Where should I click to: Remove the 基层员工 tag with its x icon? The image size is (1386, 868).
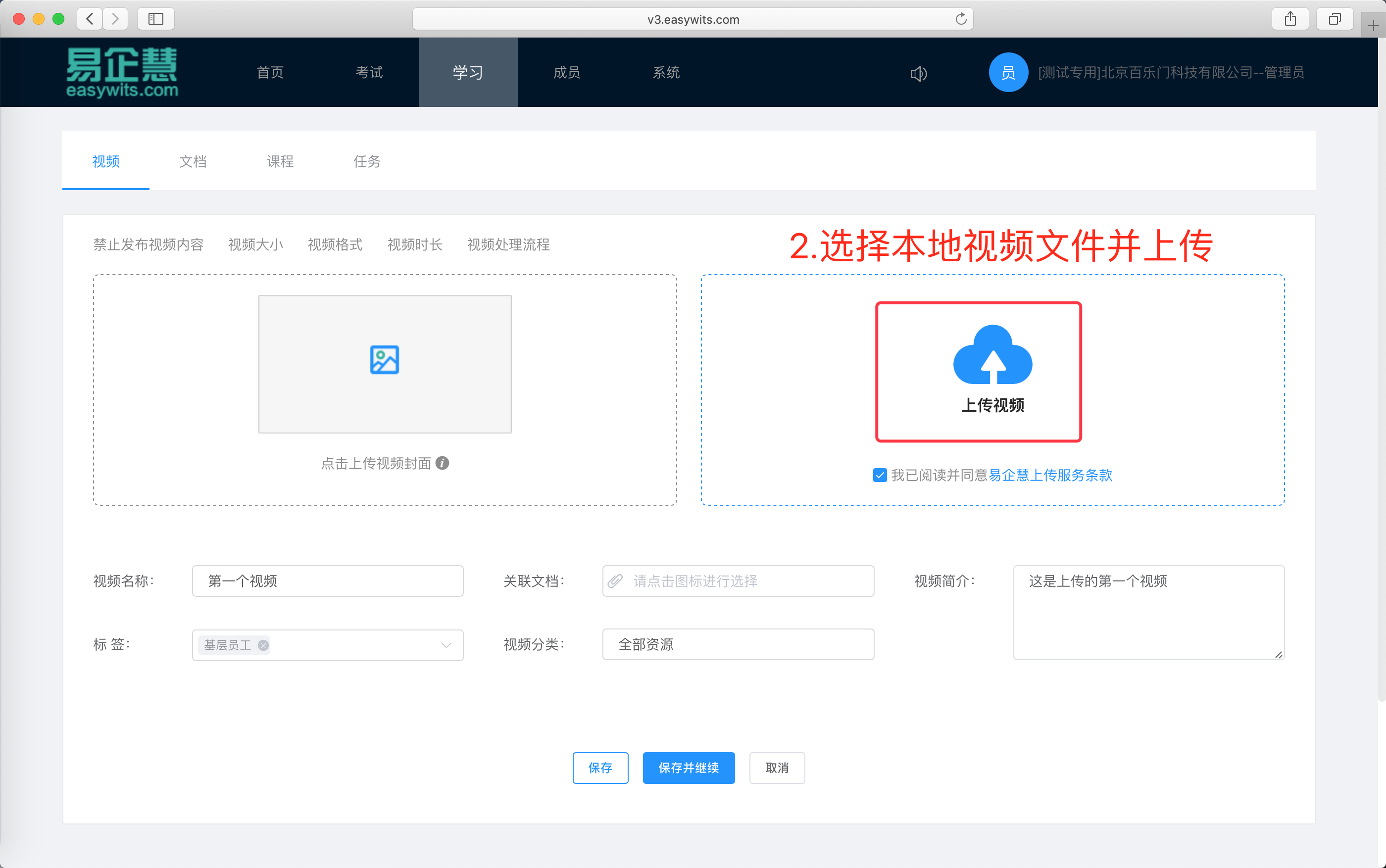(x=263, y=645)
